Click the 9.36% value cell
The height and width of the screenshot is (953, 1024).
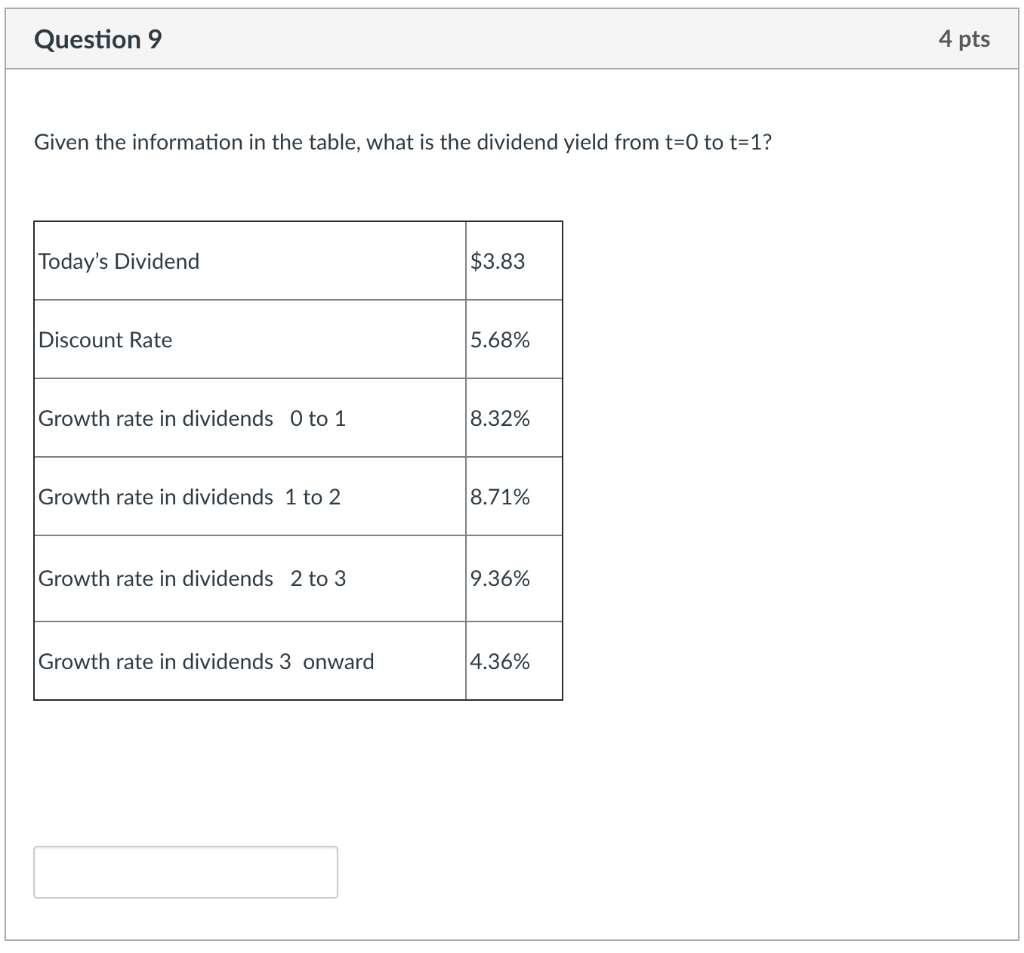coord(496,578)
